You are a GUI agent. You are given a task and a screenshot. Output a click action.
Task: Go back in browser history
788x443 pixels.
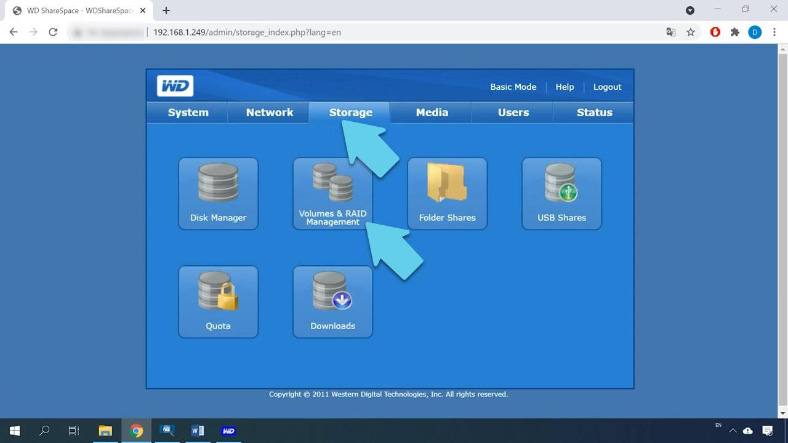(x=14, y=32)
